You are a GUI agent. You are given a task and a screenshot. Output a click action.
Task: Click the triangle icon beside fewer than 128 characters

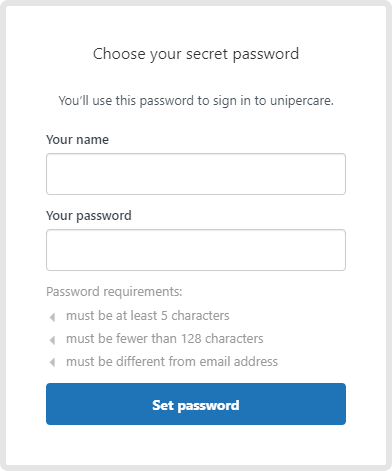pyautogui.click(x=52, y=340)
